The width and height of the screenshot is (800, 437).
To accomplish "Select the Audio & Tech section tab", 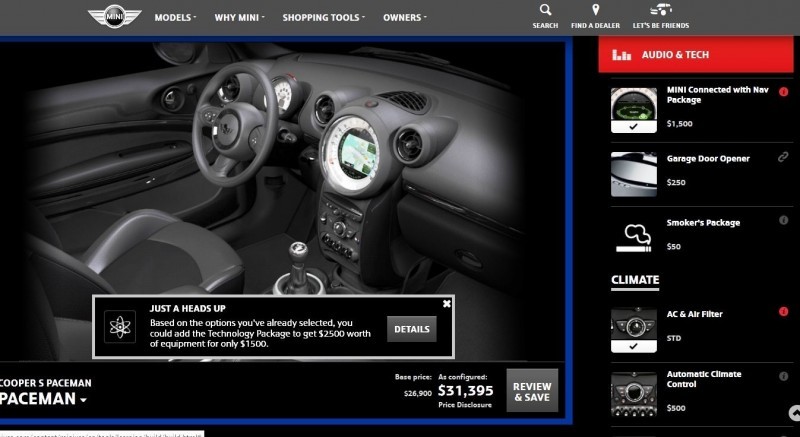I will tap(695, 55).
